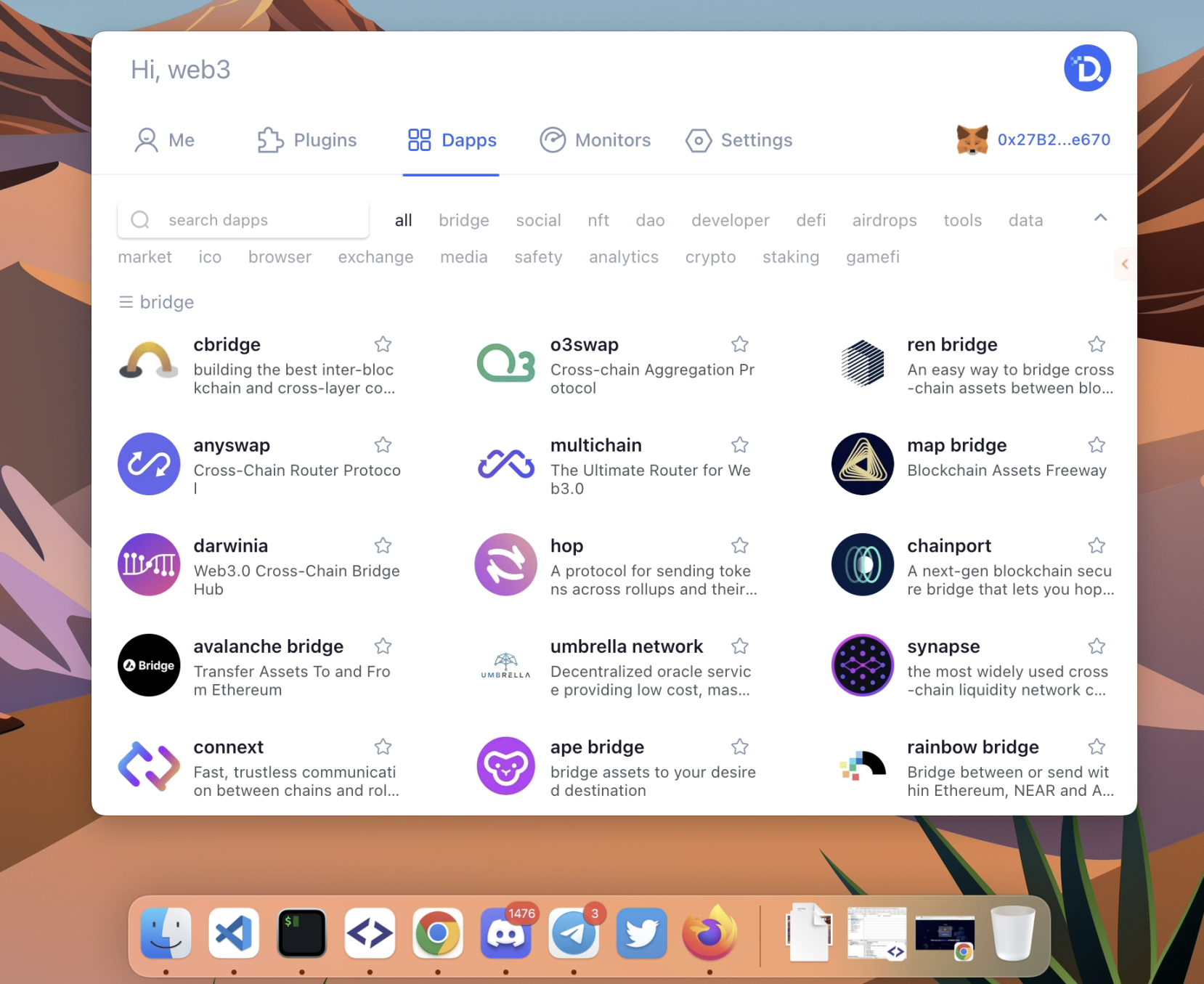
Task: Open the anyswap dapp icon
Action: tap(148, 464)
